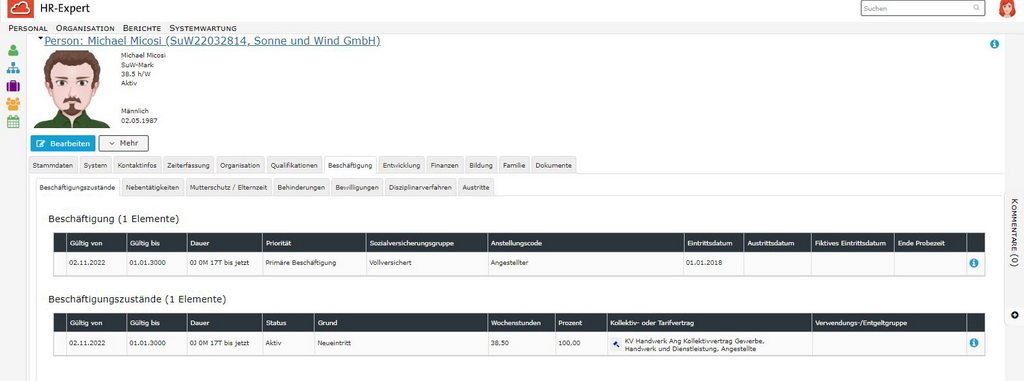
Task: Click the page info icon beside title
Action: point(995,44)
